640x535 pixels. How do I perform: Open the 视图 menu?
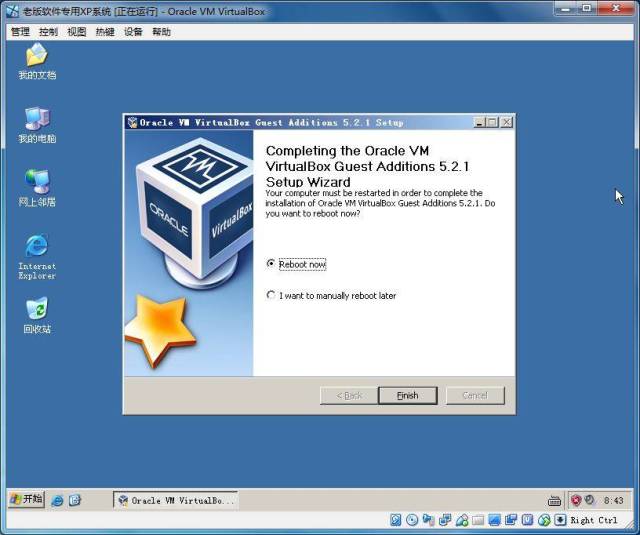tap(77, 32)
